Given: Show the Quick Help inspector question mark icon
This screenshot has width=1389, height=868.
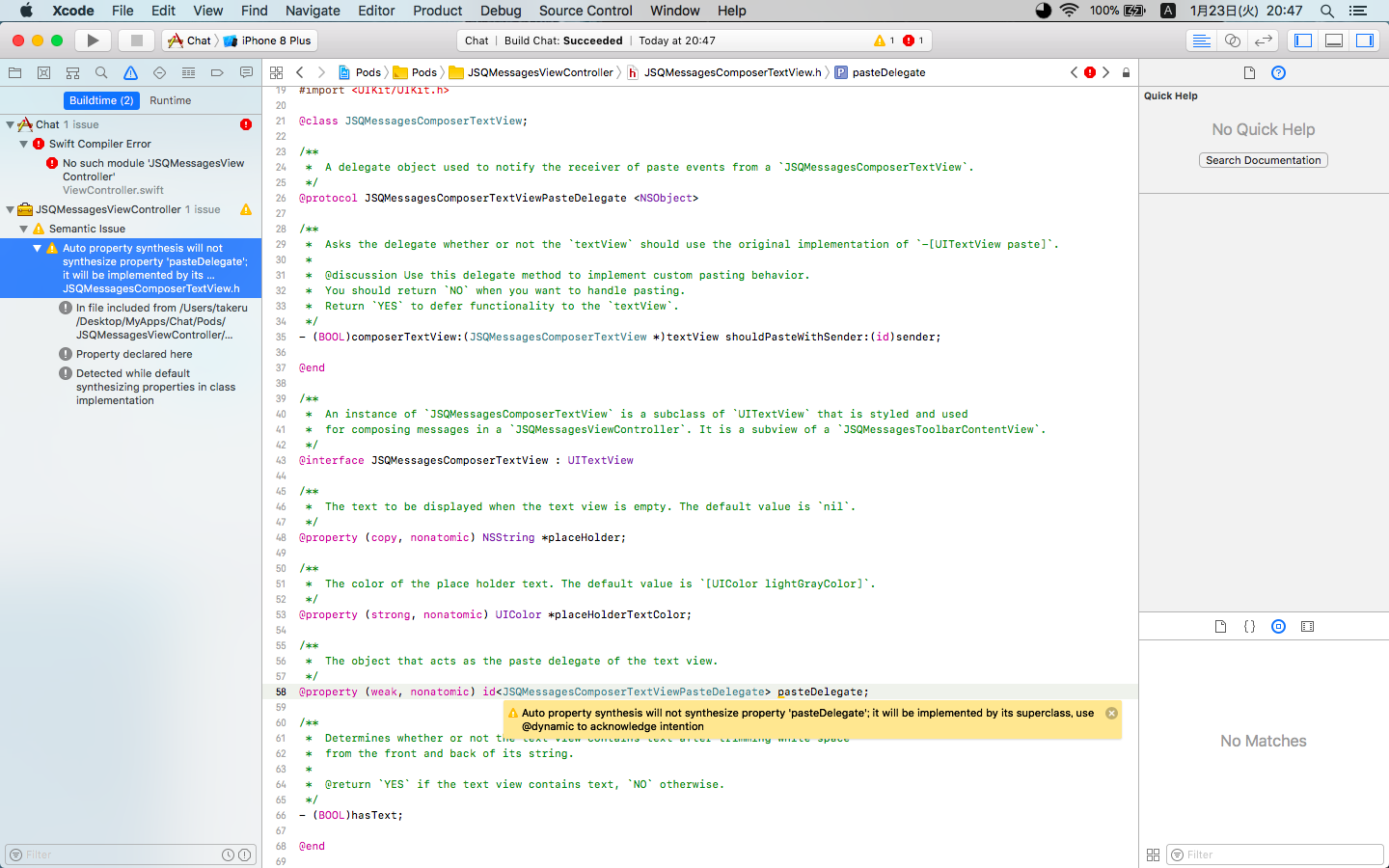Looking at the screenshot, I should pos(1278,72).
